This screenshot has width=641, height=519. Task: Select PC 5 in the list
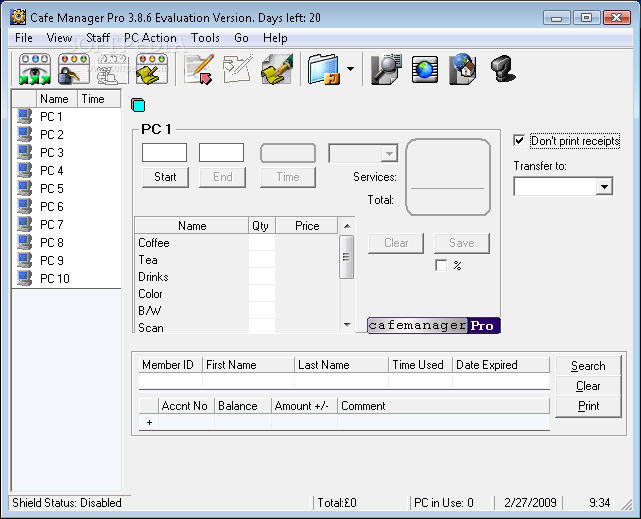point(52,188)
